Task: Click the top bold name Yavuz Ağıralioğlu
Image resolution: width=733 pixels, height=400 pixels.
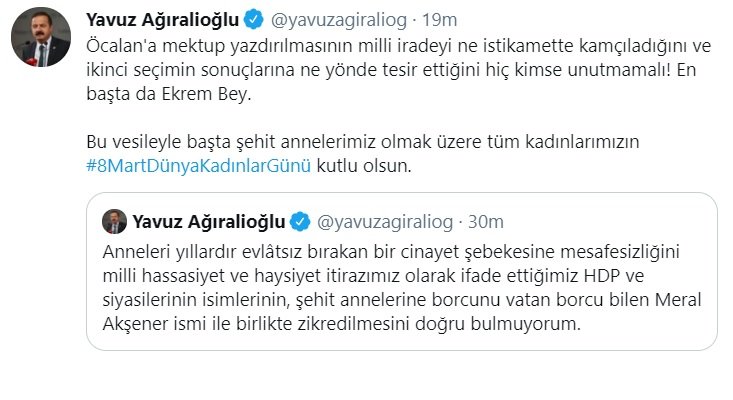Action: [163, 20]
